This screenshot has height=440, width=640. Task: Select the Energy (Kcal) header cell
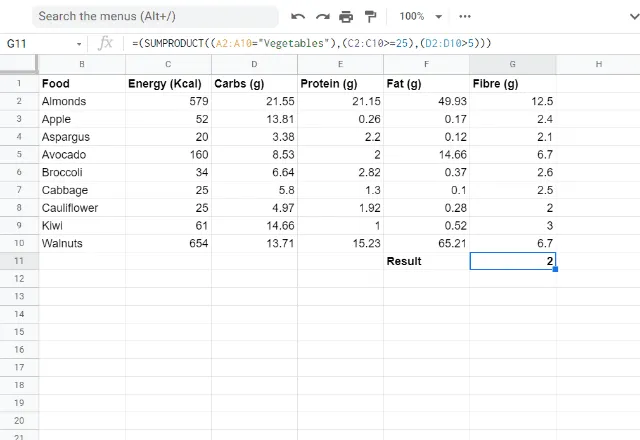(x=168, y=83)
